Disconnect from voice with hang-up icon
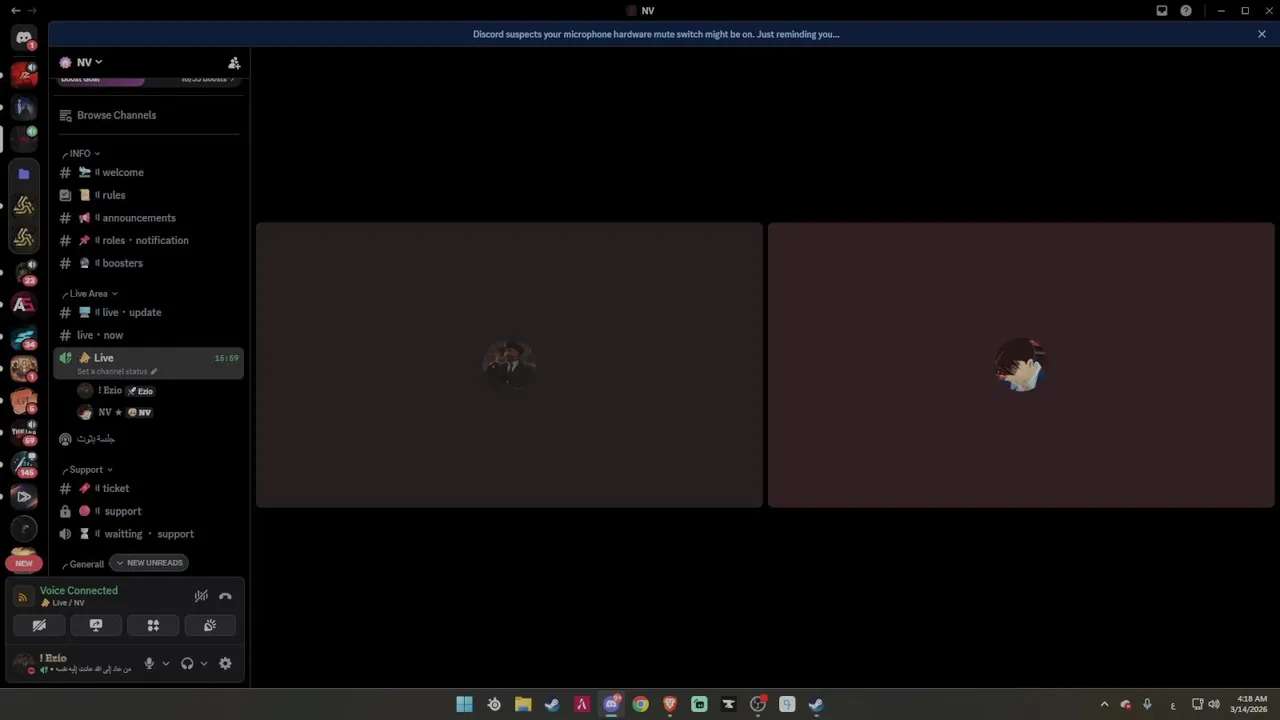 click(x=225, y=596)
